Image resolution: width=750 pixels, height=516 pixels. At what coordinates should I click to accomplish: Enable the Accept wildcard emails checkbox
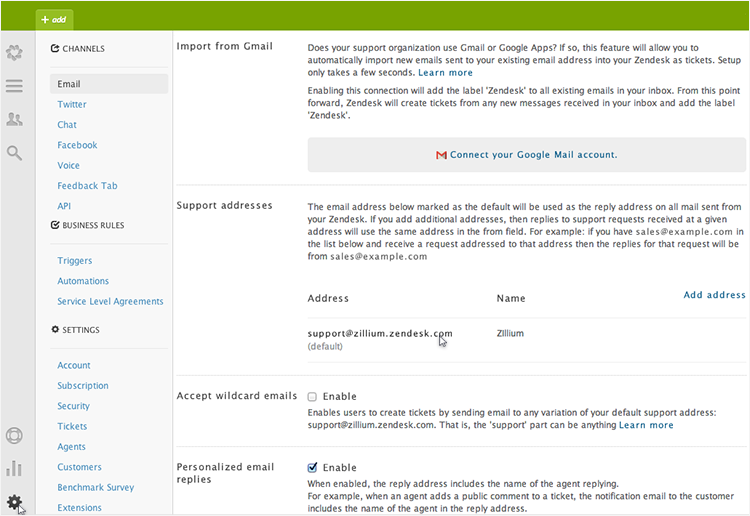[x=313, y=397]
